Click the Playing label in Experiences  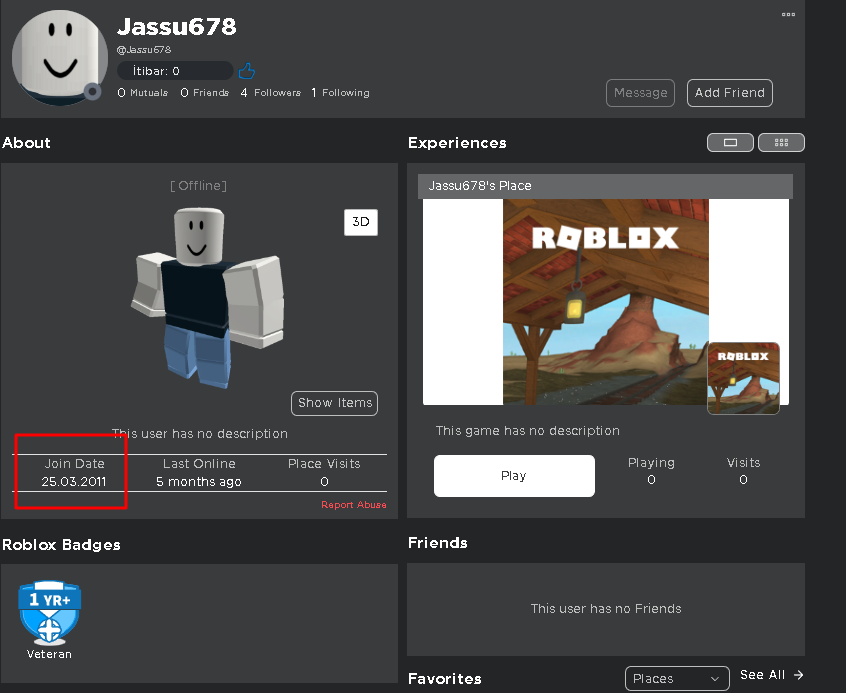(x=651, y=463)
